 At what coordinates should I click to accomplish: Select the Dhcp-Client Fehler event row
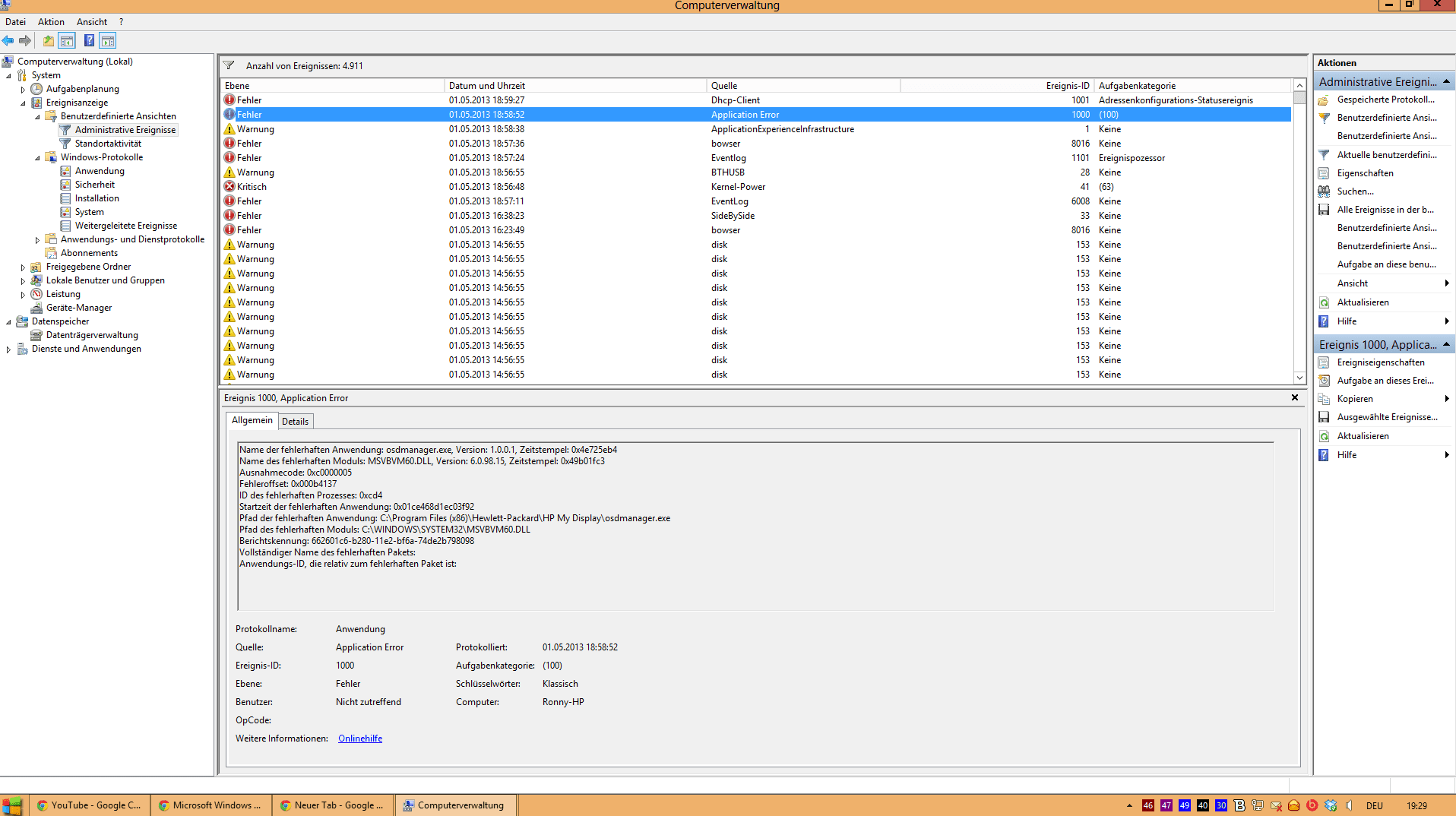pyautogui.click(x=756, y=100)
